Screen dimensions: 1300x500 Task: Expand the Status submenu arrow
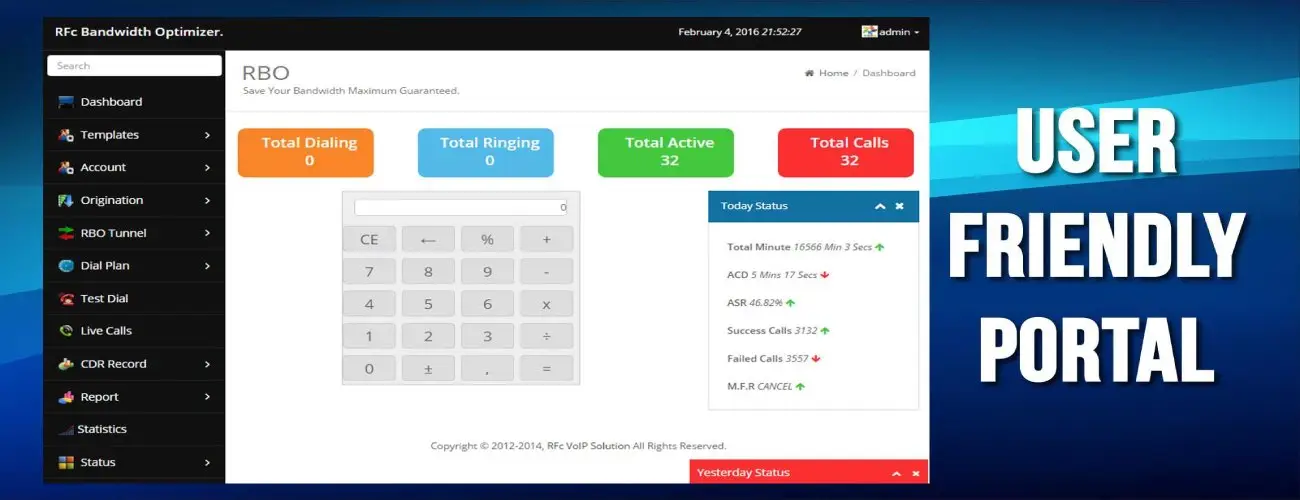207,463
